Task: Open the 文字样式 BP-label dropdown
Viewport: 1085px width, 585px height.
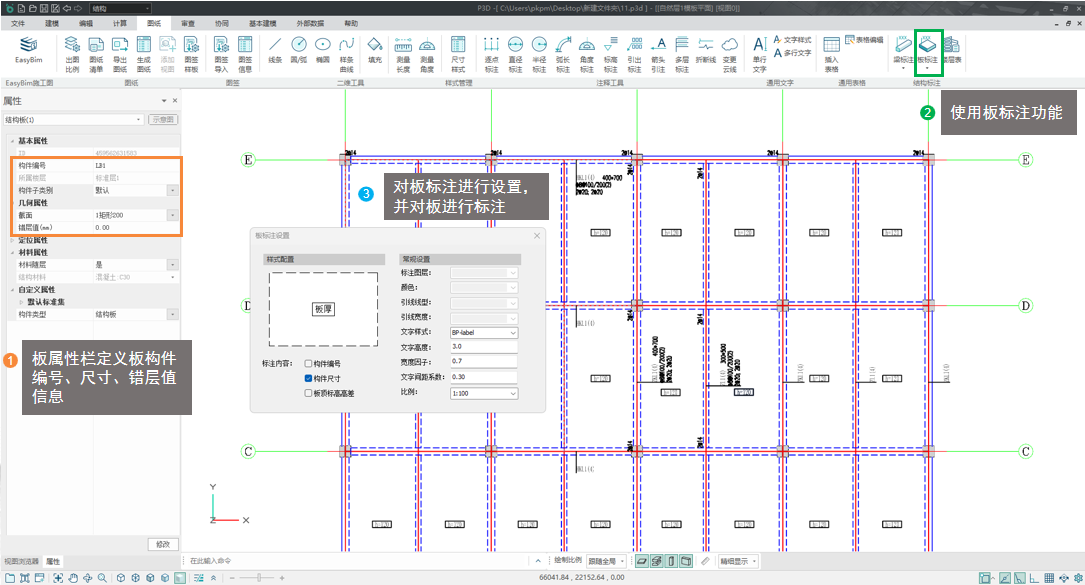Action: [x=484, y=332]
